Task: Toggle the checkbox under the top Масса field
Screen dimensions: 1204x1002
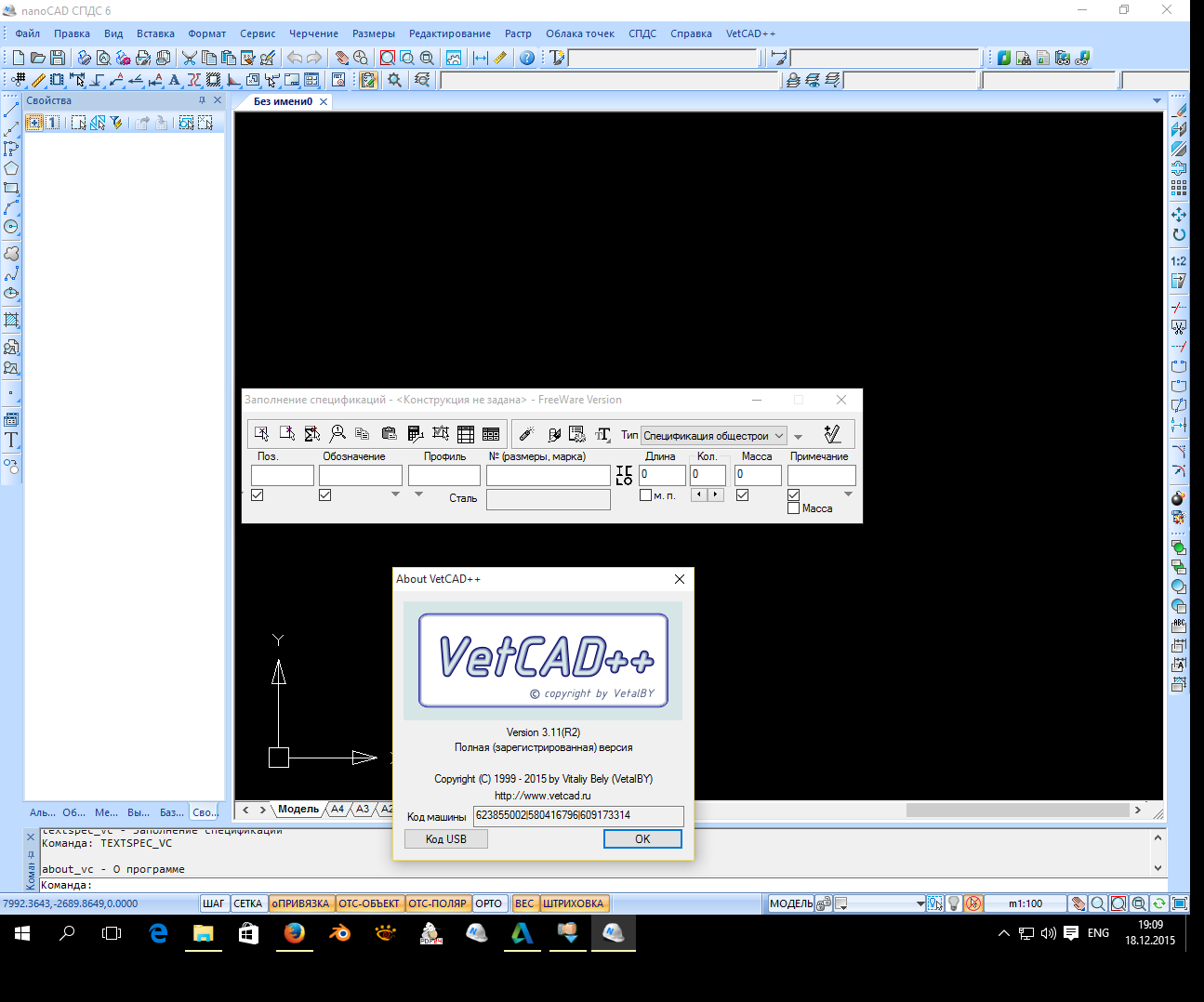Action: pyautogui.click(x=742, y=495)
